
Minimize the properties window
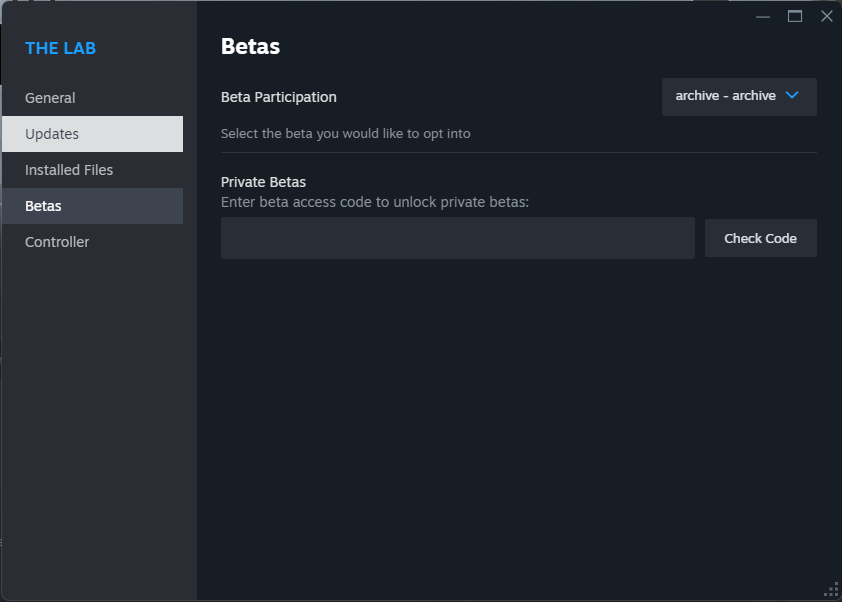tap(763, 17)
